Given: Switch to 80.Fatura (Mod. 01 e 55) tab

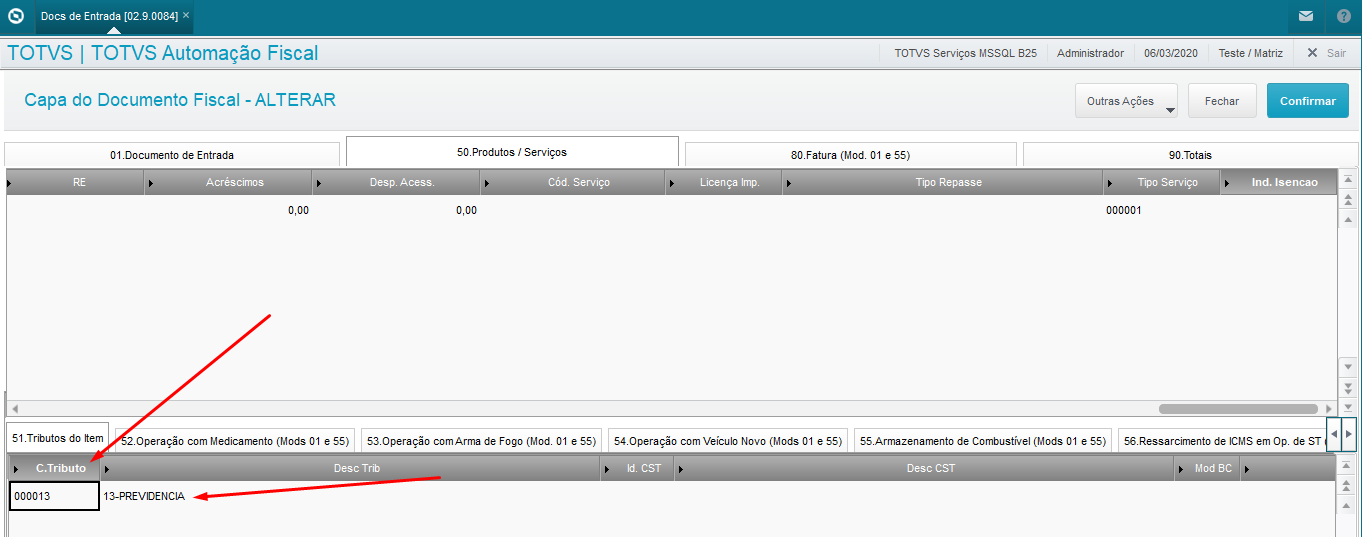Looking at the screenshot, I should [x=850, y=155].
